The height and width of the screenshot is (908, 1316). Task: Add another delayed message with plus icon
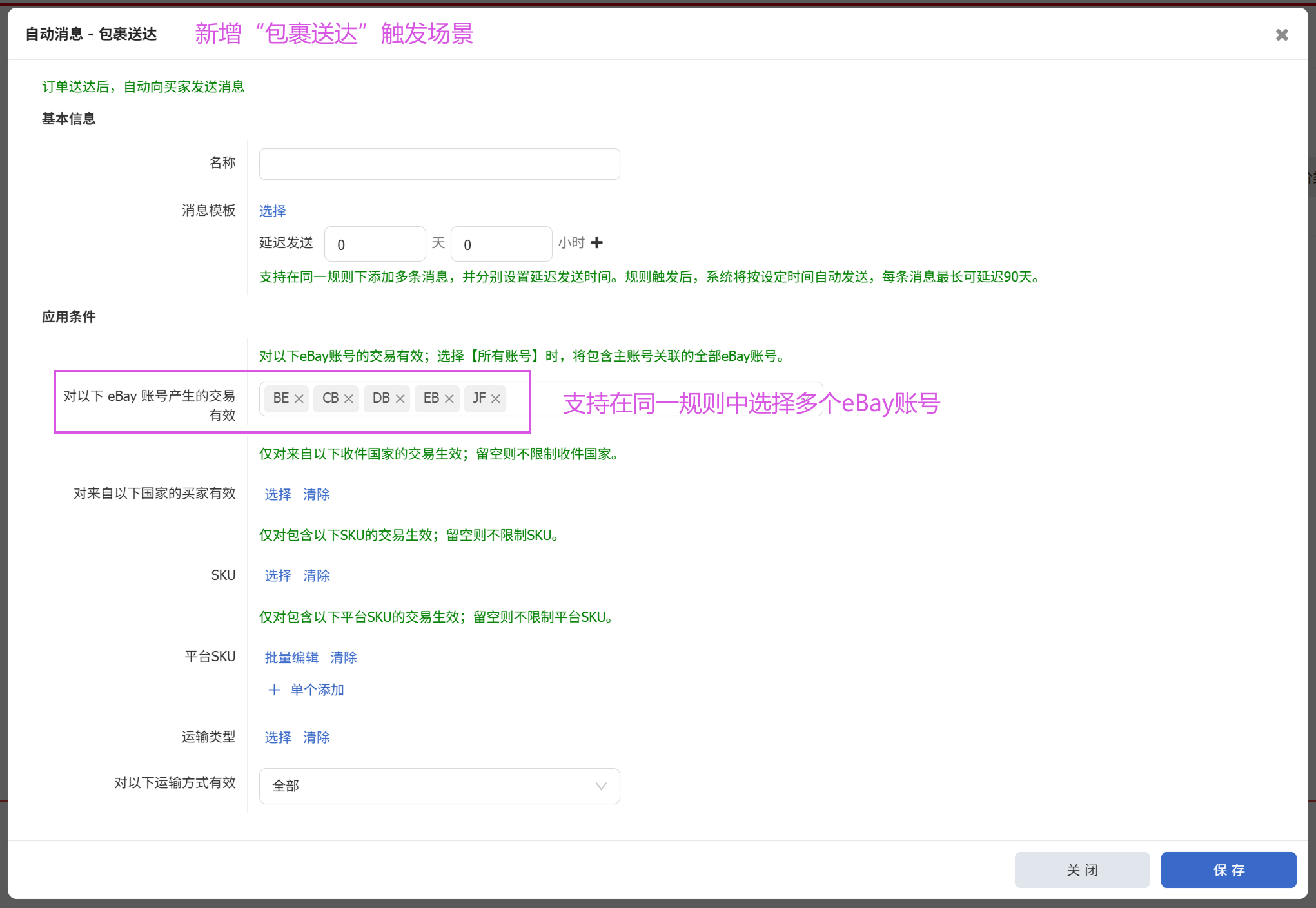tap(597, 243)
